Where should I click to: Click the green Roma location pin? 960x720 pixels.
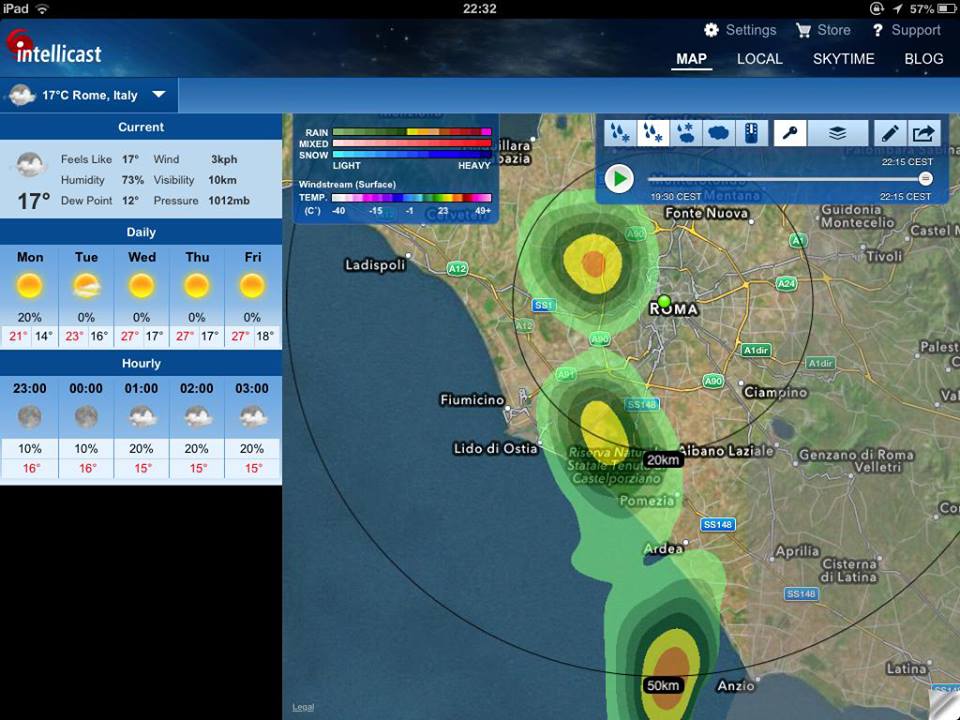[664, 301]
